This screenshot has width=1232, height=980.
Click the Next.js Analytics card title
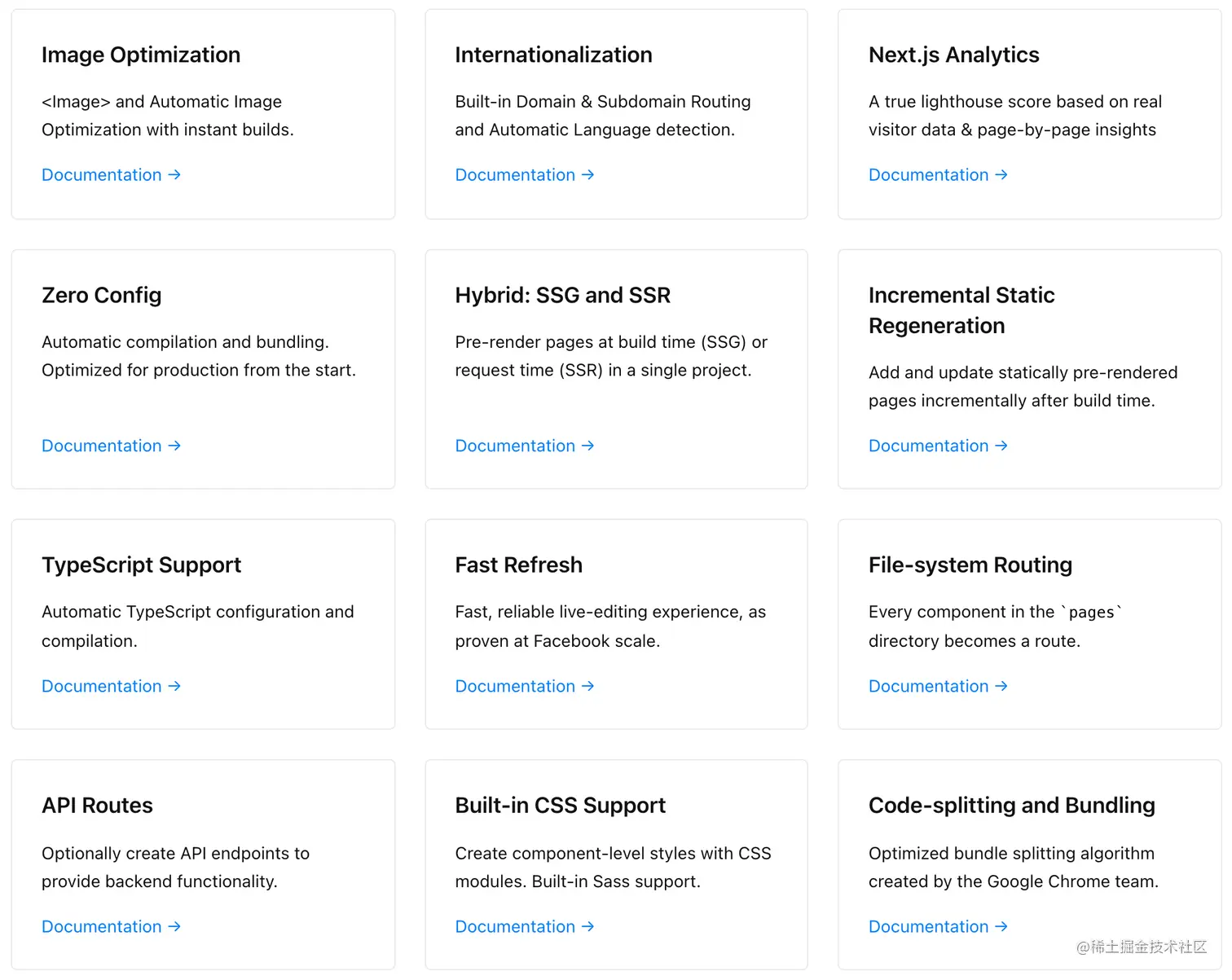coord(953,55)
